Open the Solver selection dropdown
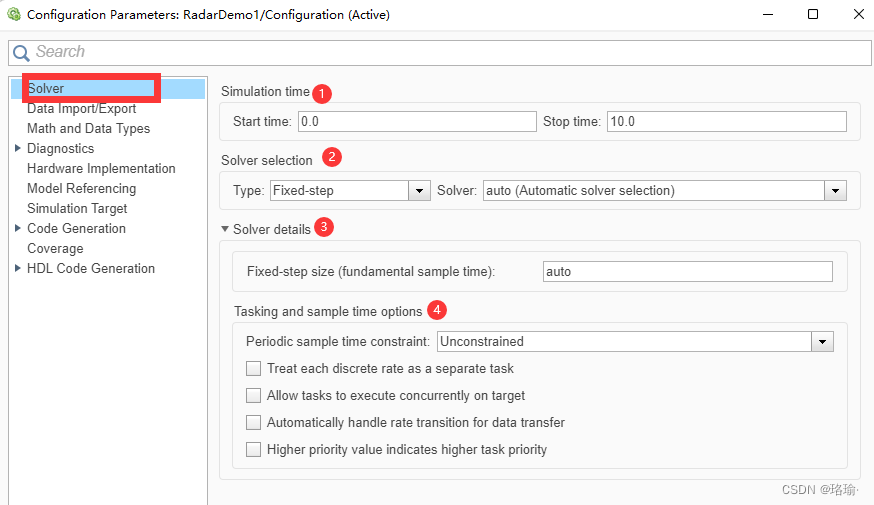Viewport: 874px width, 505px height. pos(835,191)
